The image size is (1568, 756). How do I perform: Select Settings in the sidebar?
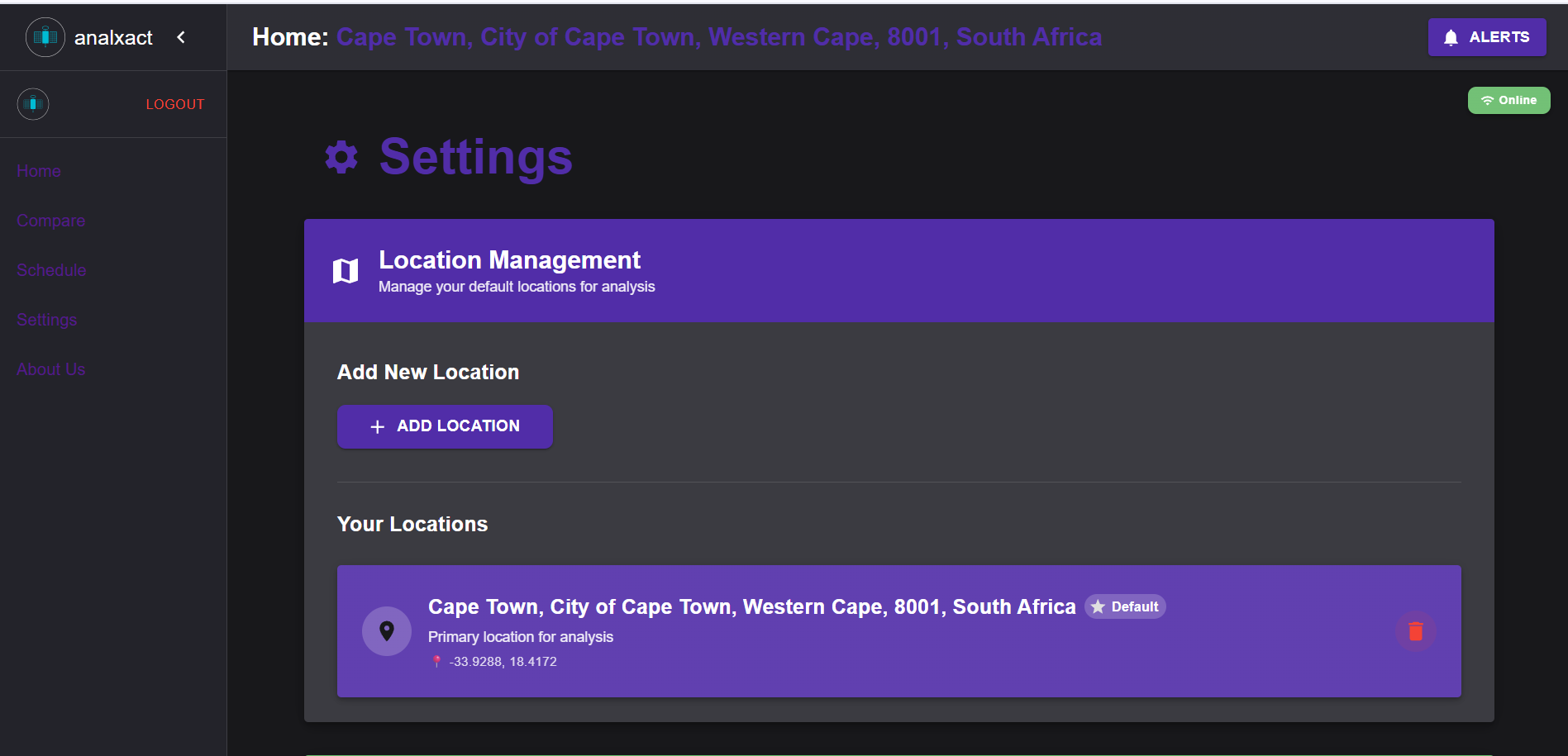coord(46,320)
